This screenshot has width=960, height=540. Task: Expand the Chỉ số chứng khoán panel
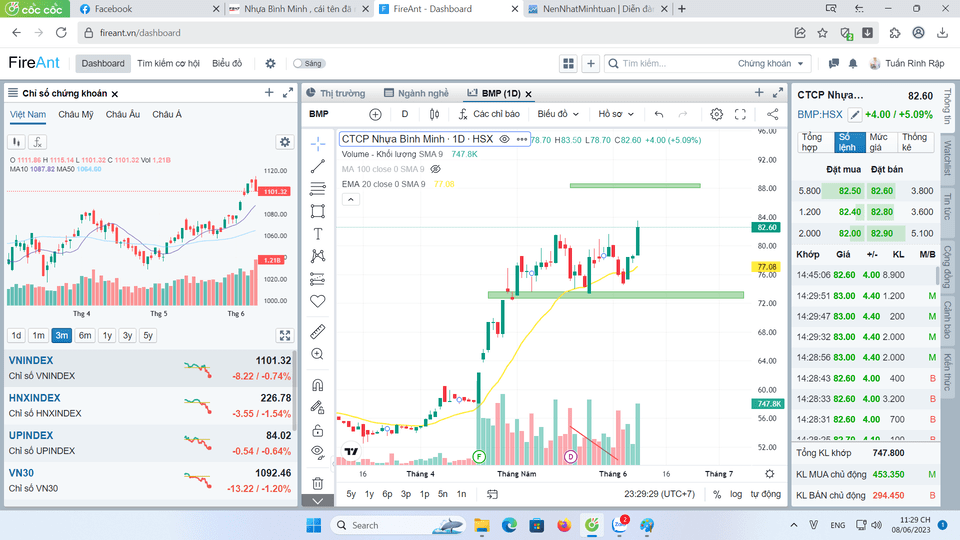[x=288, y=93]
